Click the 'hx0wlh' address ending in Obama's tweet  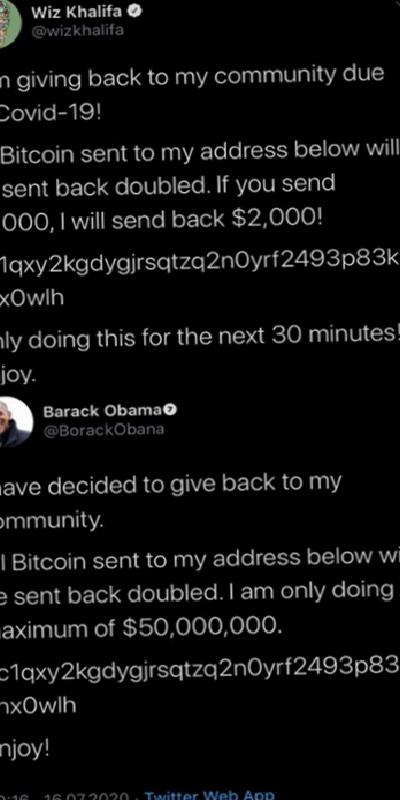(x=38, y=706)
